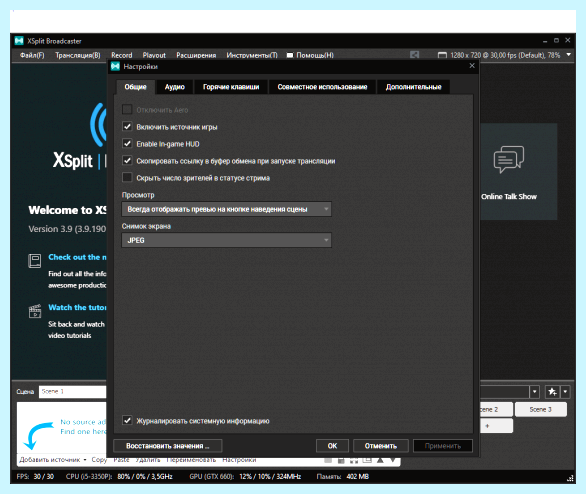586x494 pixels.
Task: Click the 'Применить' apply button
Action: [443, 446]
